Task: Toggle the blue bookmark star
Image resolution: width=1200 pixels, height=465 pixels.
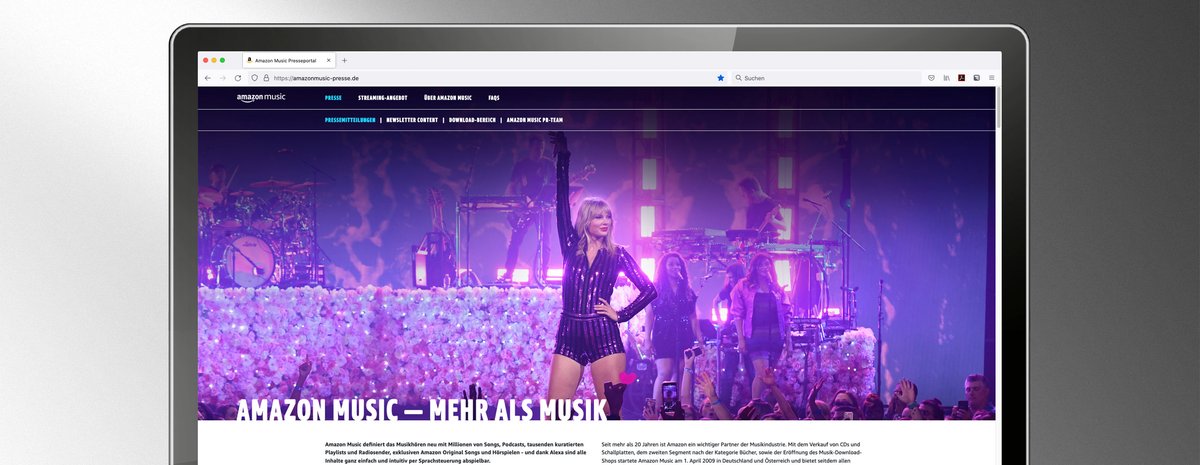Action: tap(720, 78)
